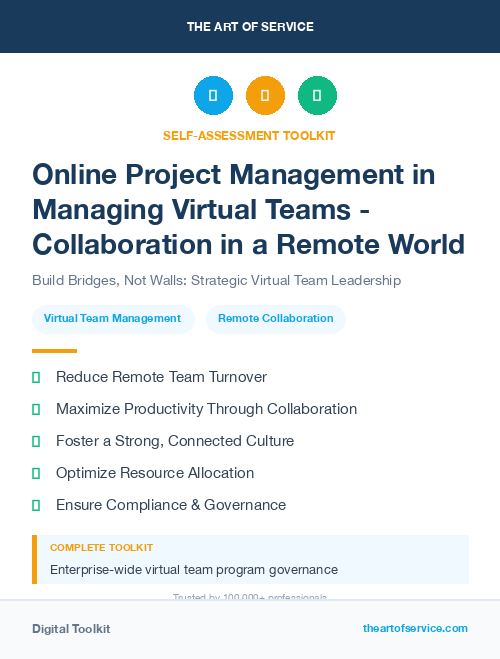Click the bullet icon beside Ensure Compliance & Governance

pos(36,505)
